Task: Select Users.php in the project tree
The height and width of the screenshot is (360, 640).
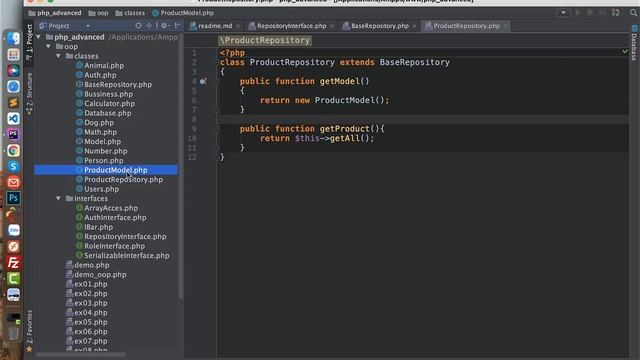Action: (101, 189)
